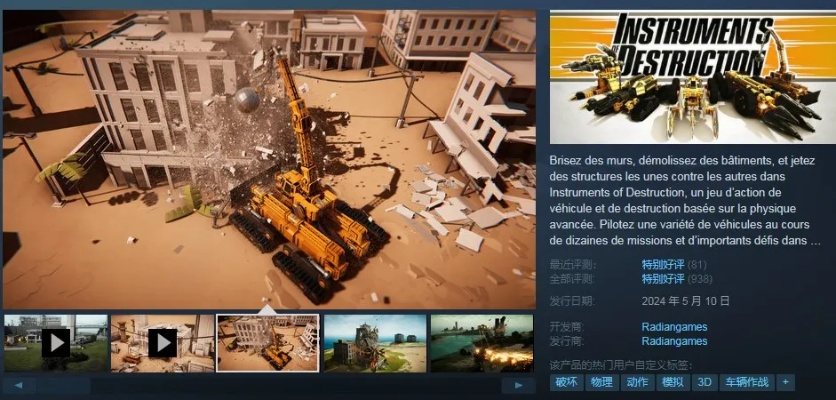This screenshot has height=400, width=836.
Task: Click the Instruments of Destruction header image
Action: point(690,77)
